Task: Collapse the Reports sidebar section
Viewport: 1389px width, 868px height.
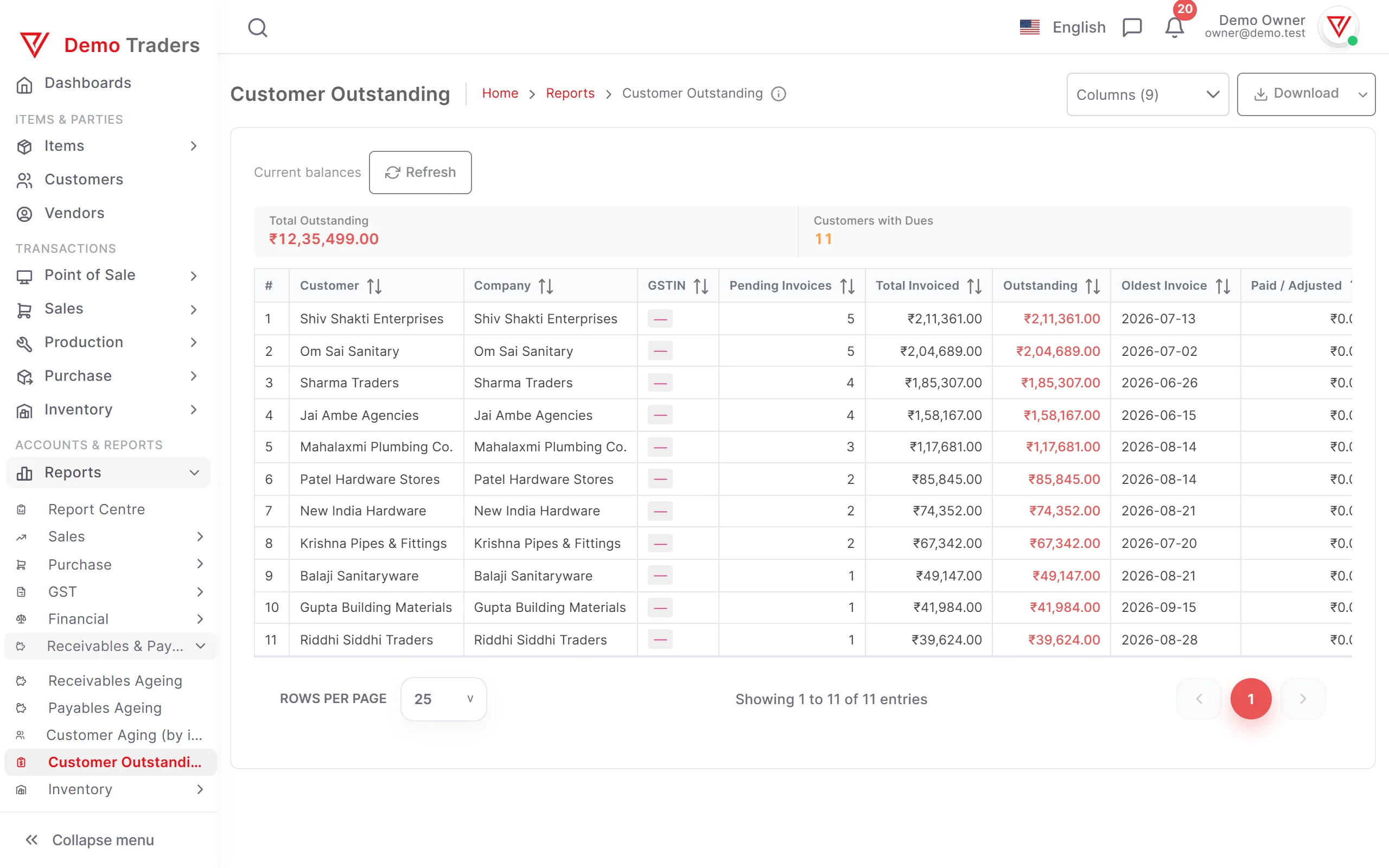Action: [108, 473]
